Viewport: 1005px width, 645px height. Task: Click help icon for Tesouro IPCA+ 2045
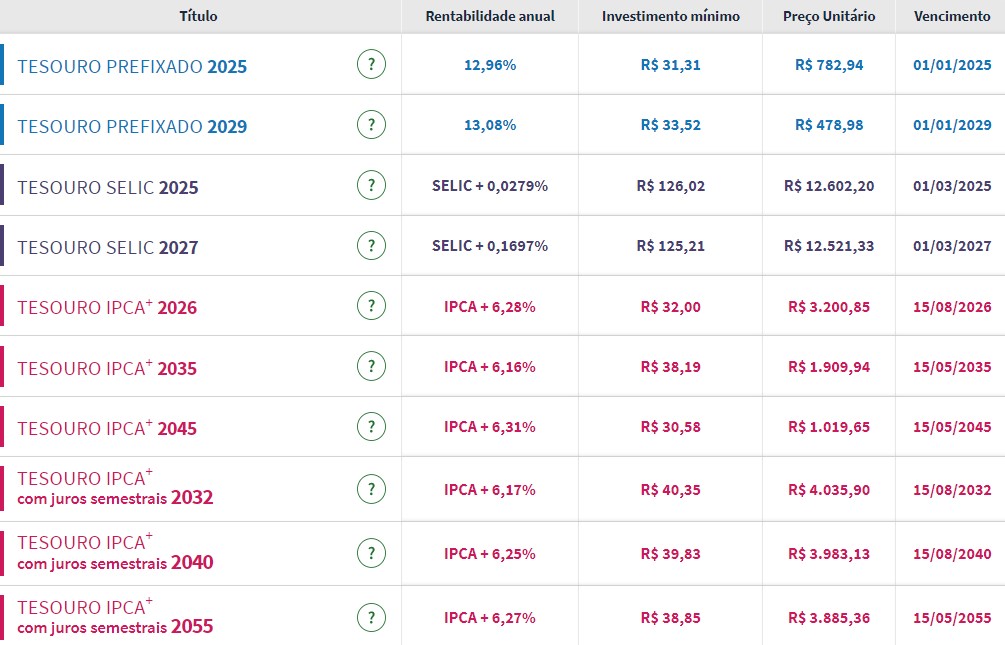click(371, 427)
